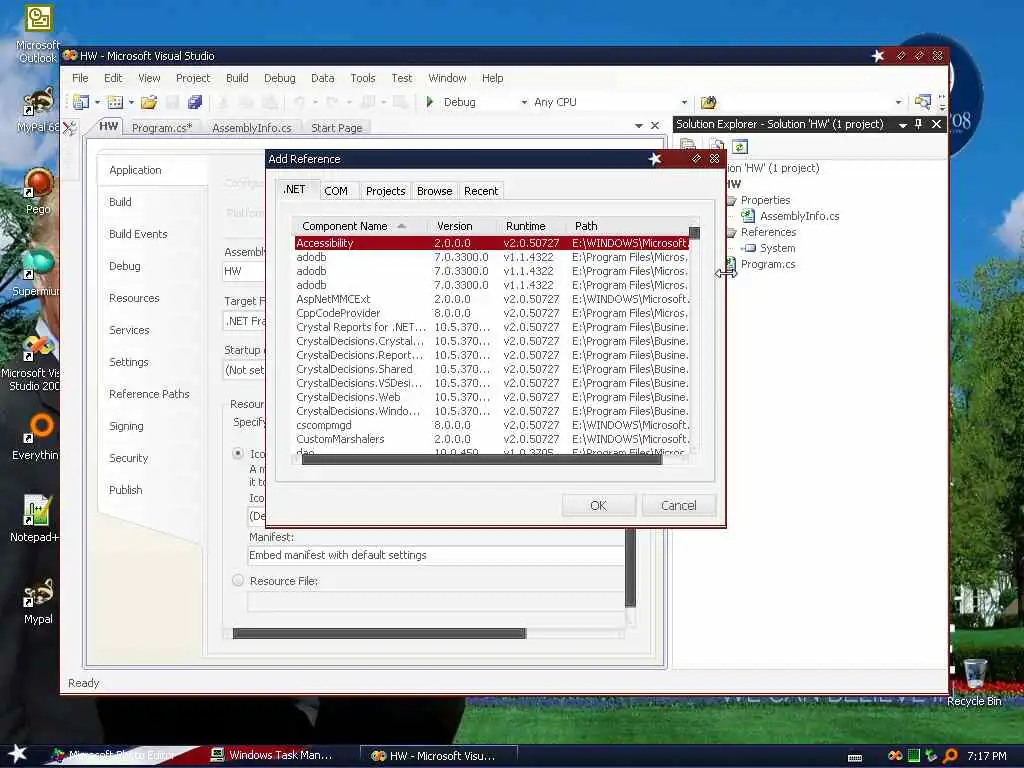Switch to the Browse tab in Add Reference
1024x768 pixels.
(x=434, y=191)
